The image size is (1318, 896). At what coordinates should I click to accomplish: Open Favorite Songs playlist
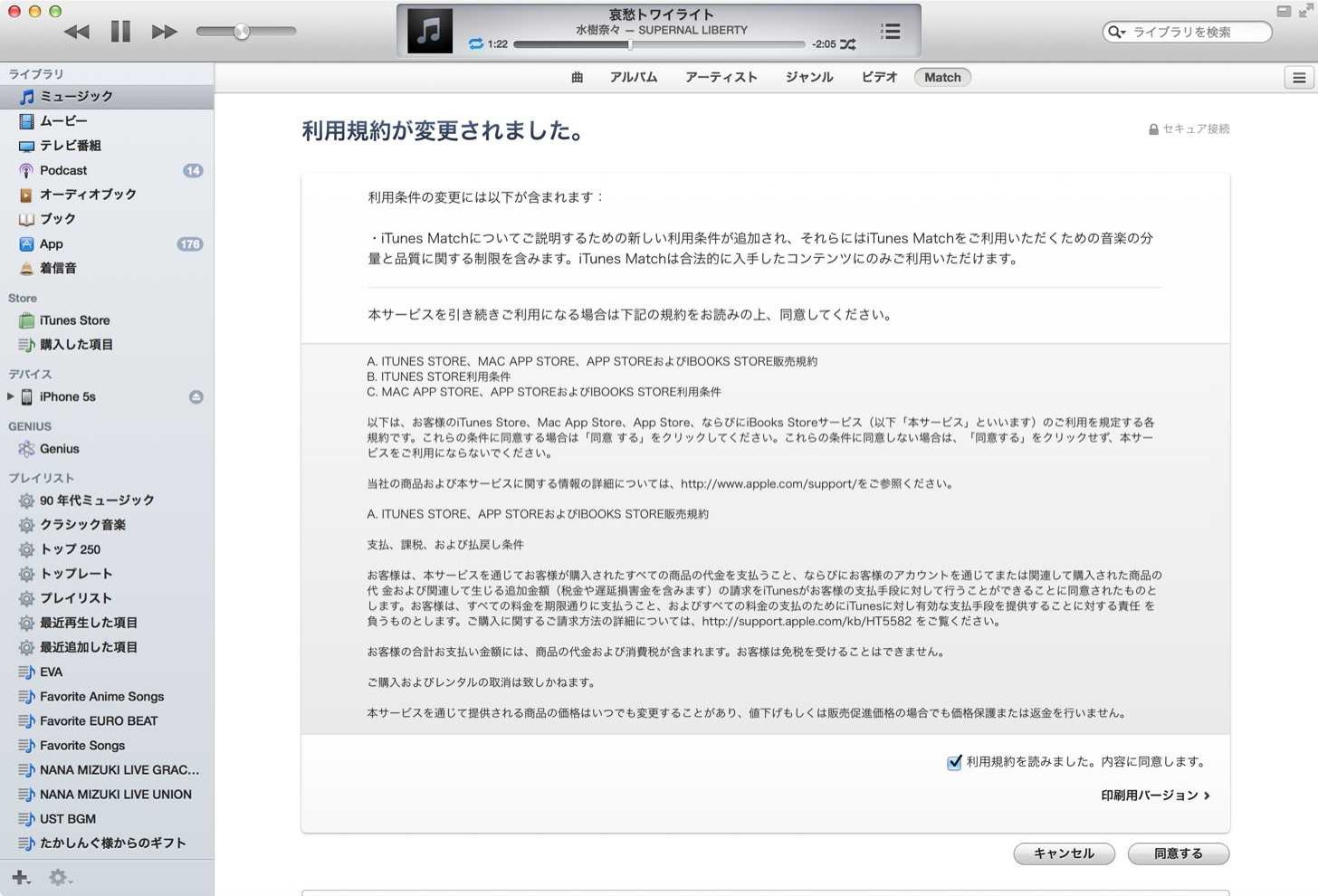point(107,745)
